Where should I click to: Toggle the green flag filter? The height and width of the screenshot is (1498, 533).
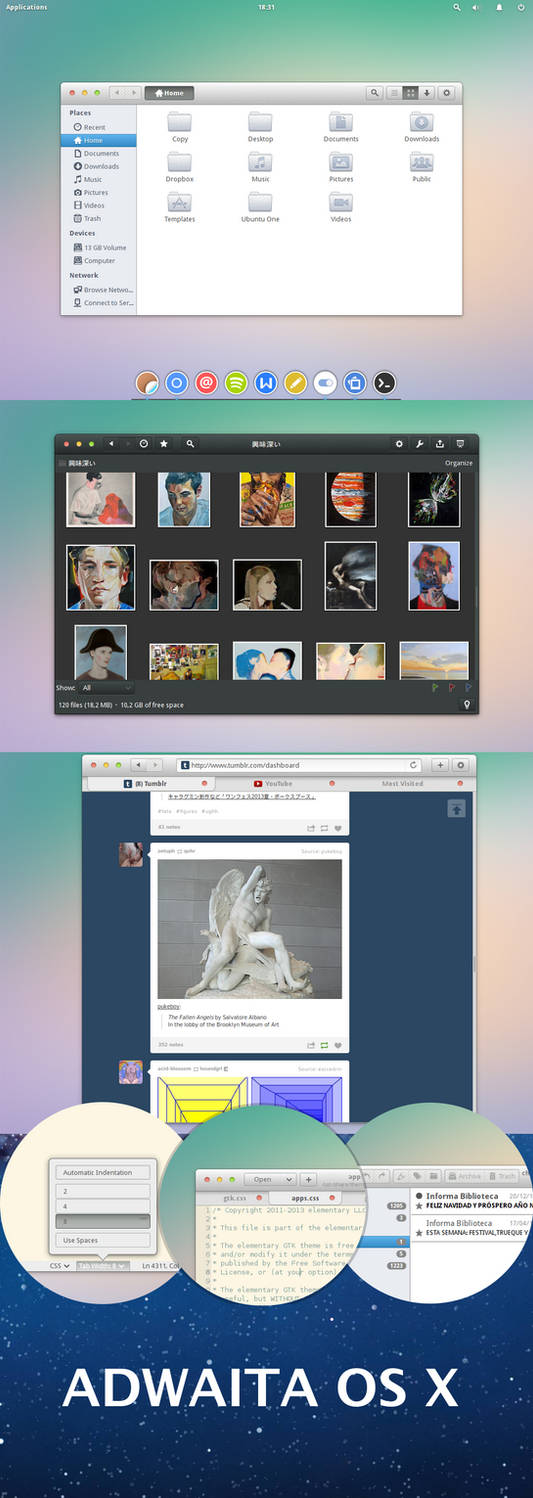[435, 688]
